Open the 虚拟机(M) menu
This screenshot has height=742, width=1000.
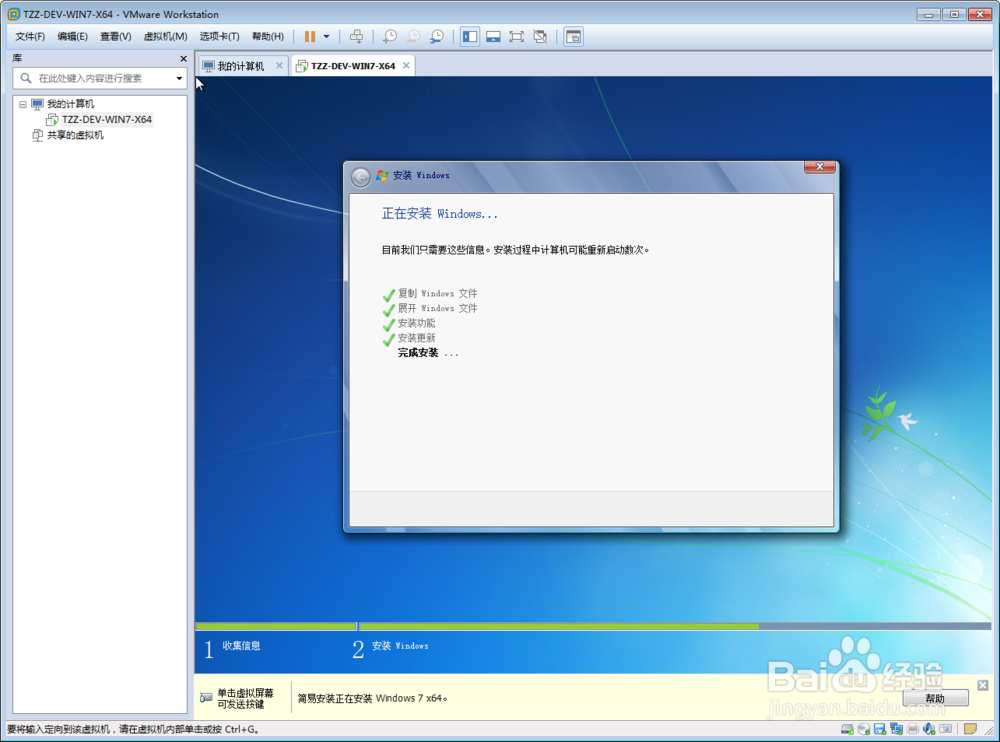click(x=165, y=36)
